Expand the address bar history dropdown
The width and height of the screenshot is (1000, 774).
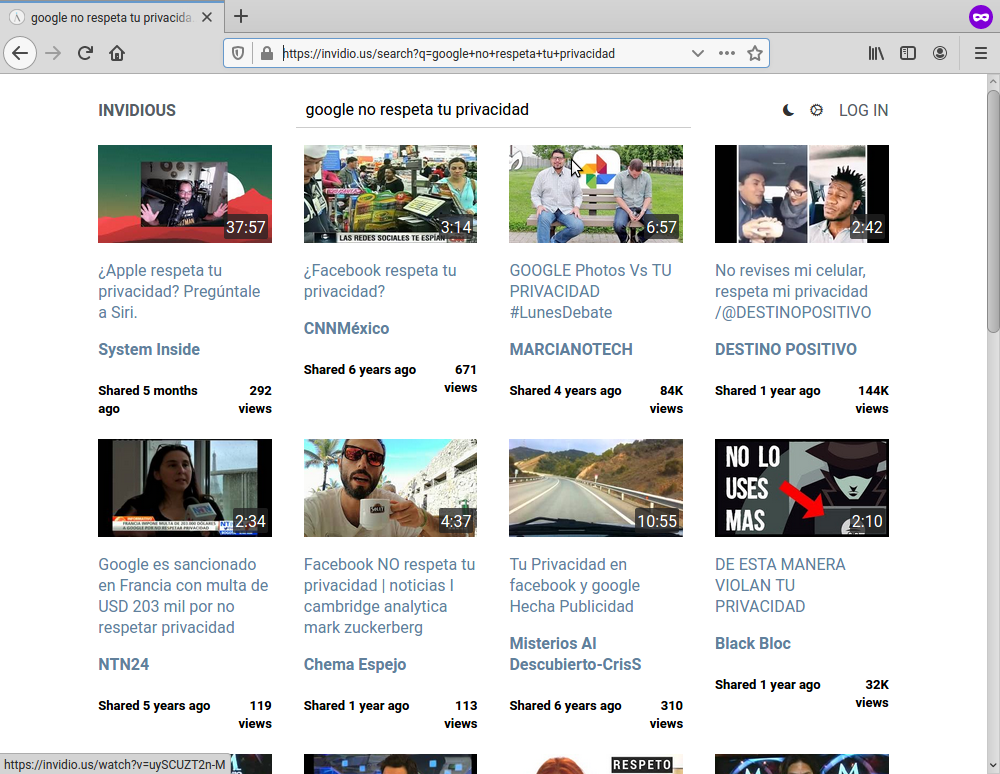click(698, 53)
